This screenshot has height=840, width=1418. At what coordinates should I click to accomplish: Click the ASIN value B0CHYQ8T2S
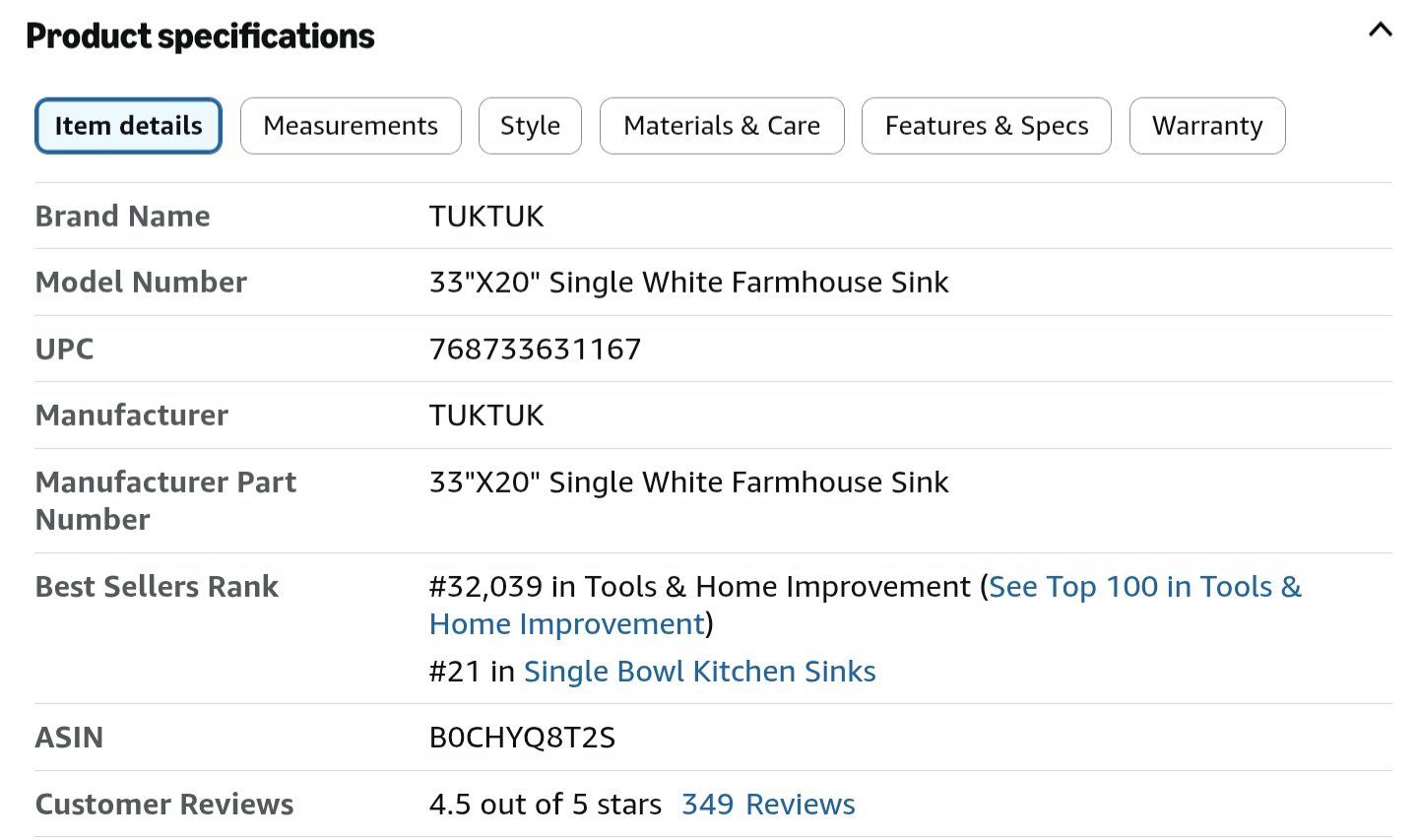click(x=522, y=738)
